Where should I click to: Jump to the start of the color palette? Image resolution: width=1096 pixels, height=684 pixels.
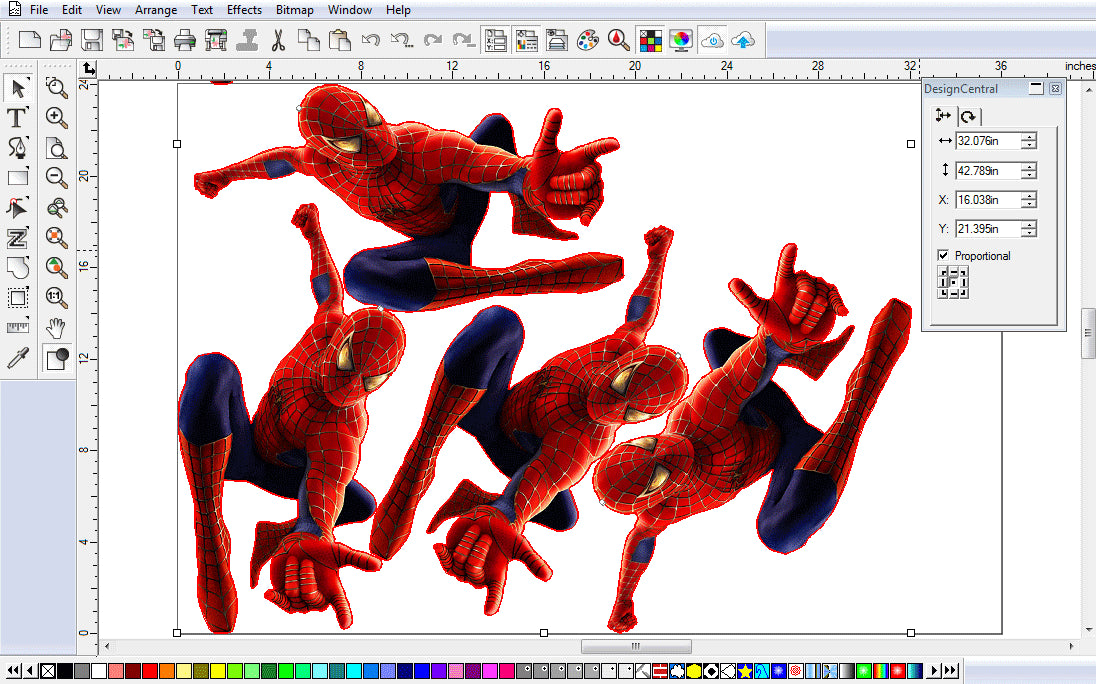point(13,671)
